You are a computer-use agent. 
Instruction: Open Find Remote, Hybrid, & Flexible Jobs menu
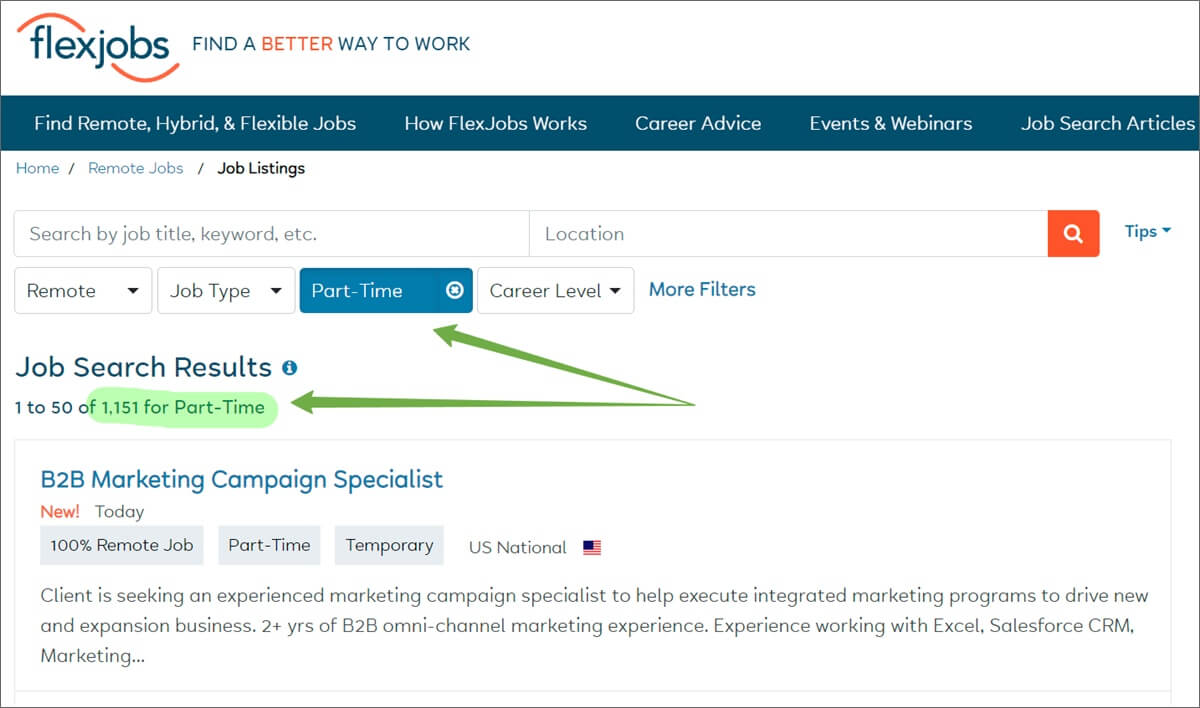(x=195, y=124)
